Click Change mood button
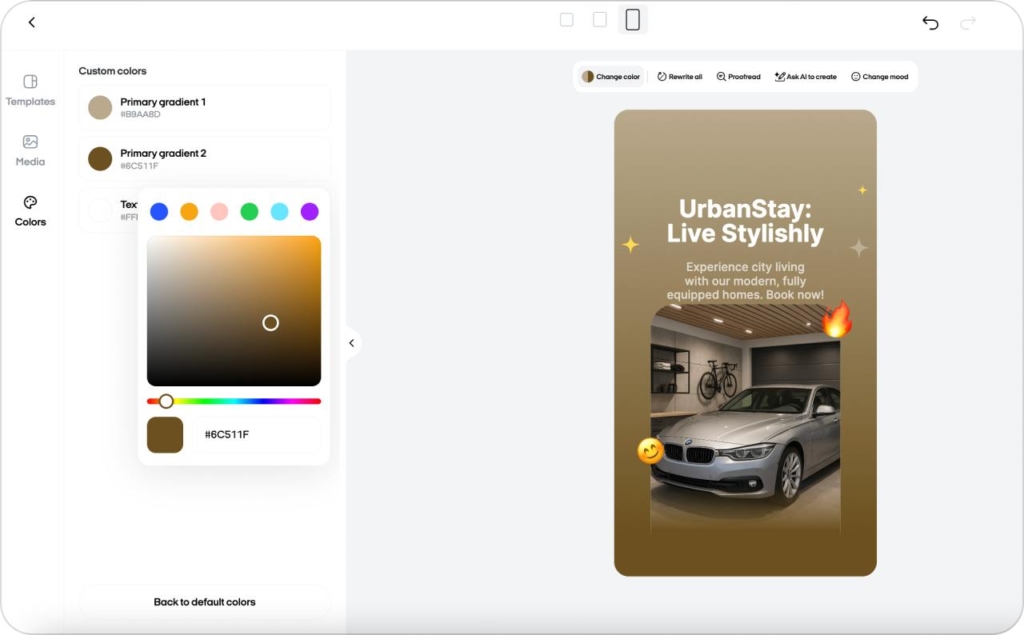Viewport: 1024px width, 635px height. pos(879,77)
